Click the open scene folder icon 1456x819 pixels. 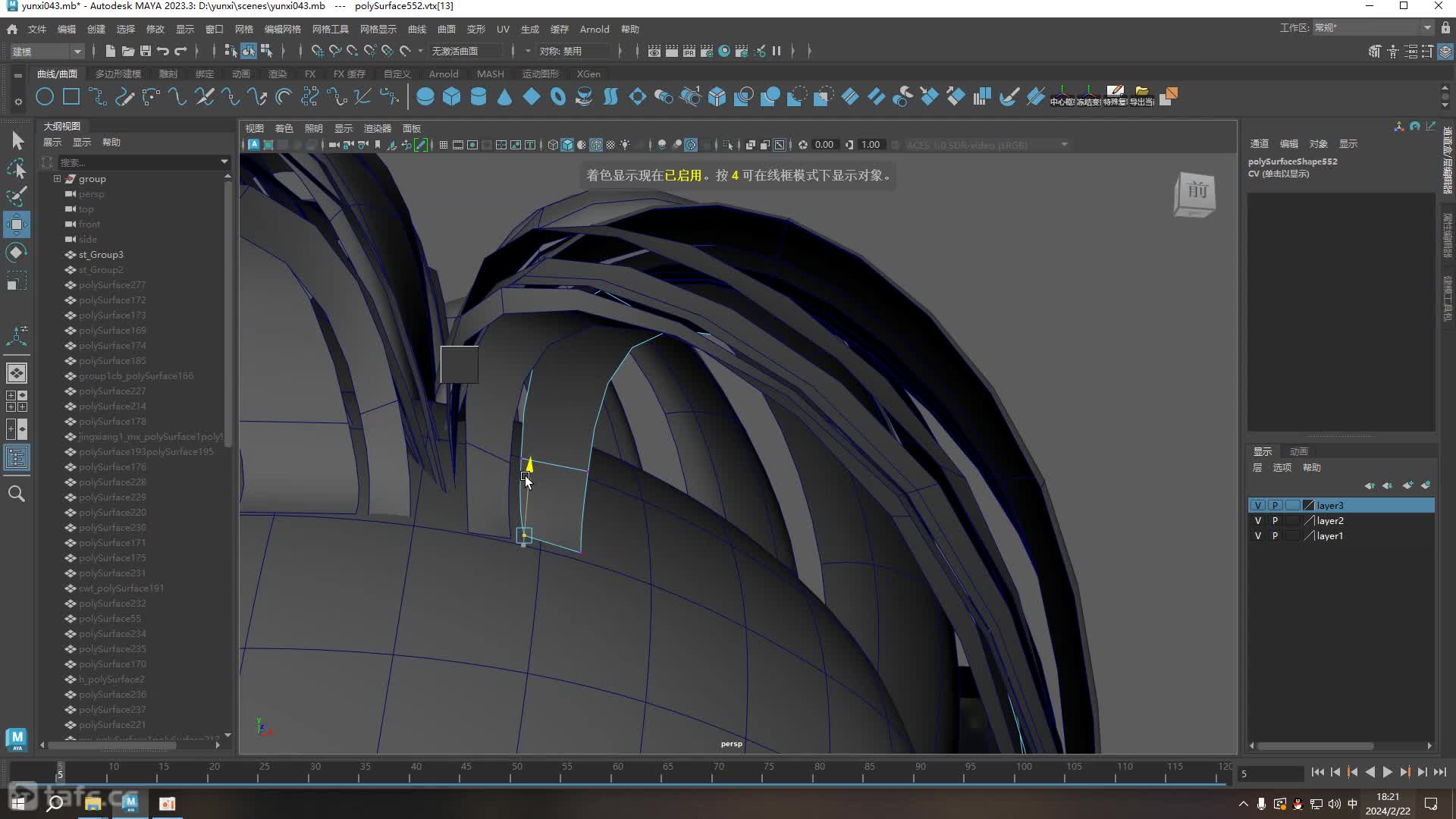(128, 51)
